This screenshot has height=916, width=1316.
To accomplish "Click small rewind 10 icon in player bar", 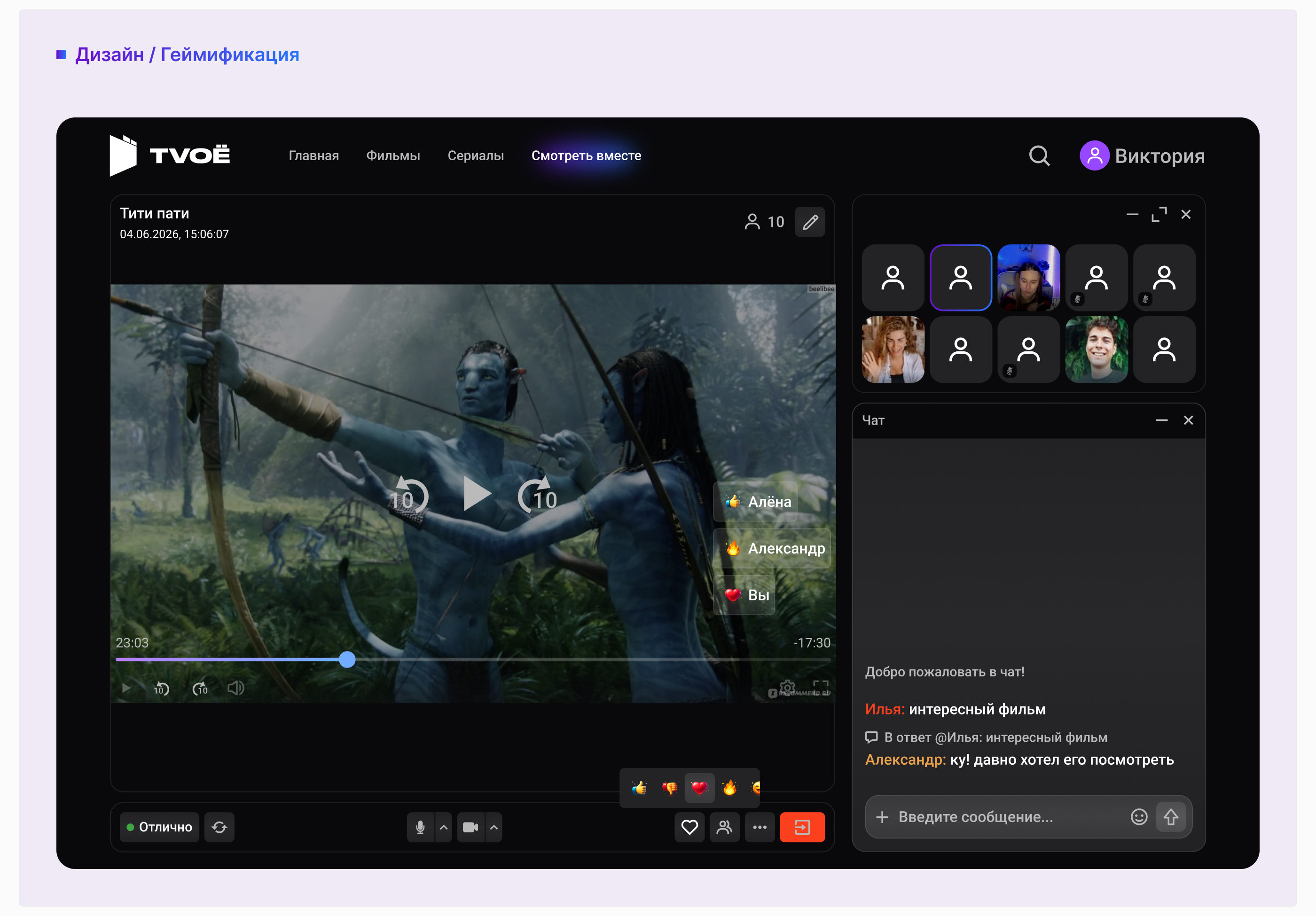I will tap(162, 689).
